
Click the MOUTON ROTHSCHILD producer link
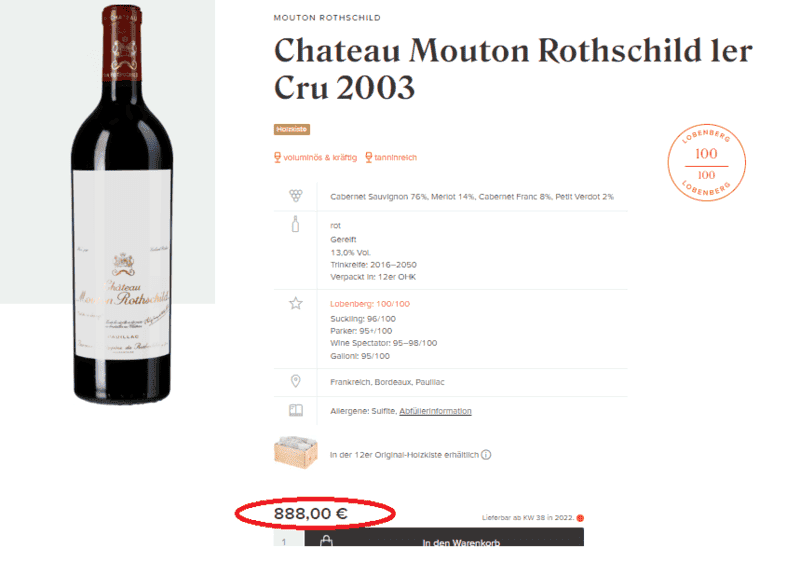pyautogui.click(x=327, y=18)
